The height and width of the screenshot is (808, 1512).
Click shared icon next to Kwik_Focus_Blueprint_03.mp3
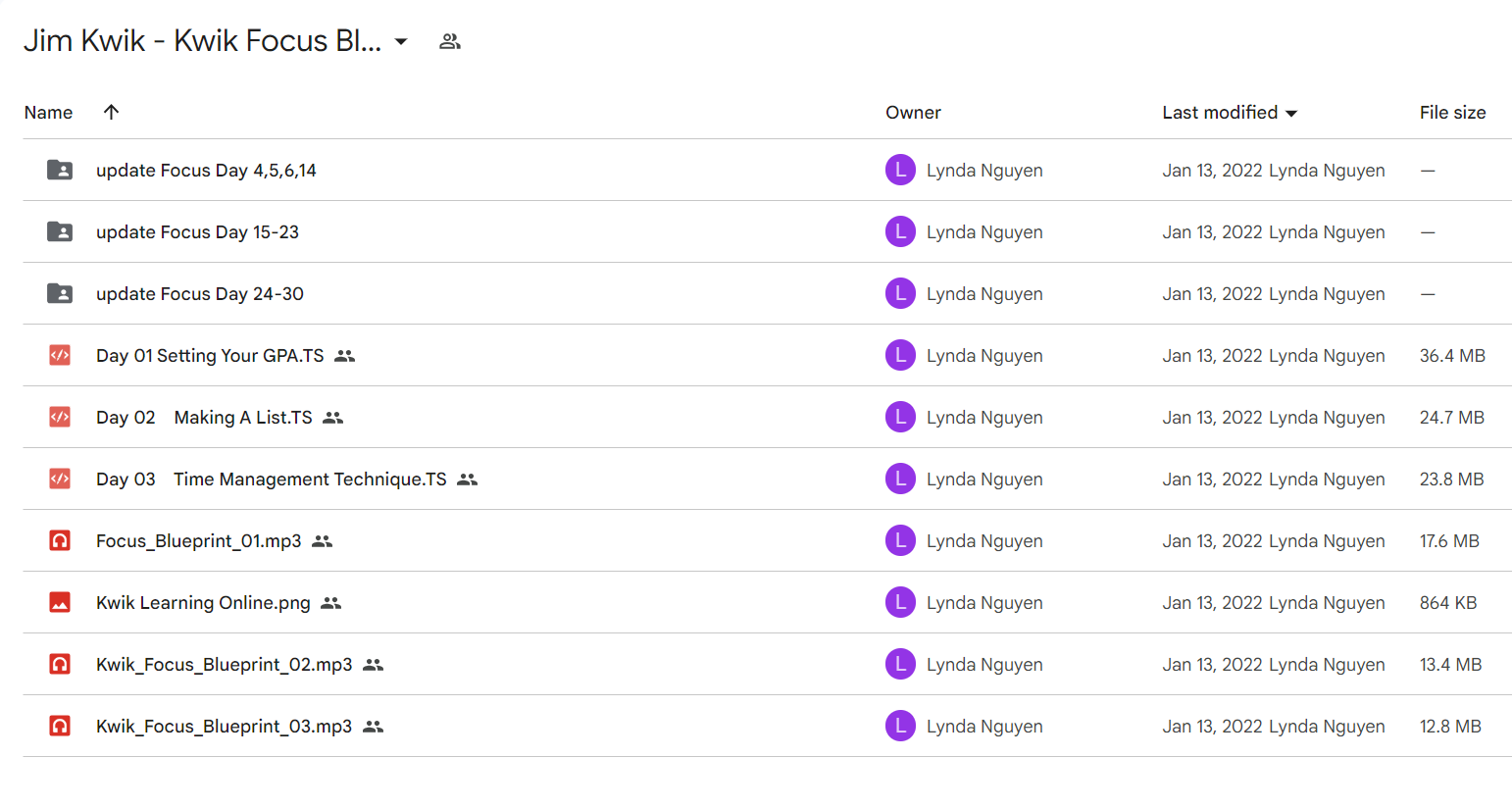[x=374, y=727]
